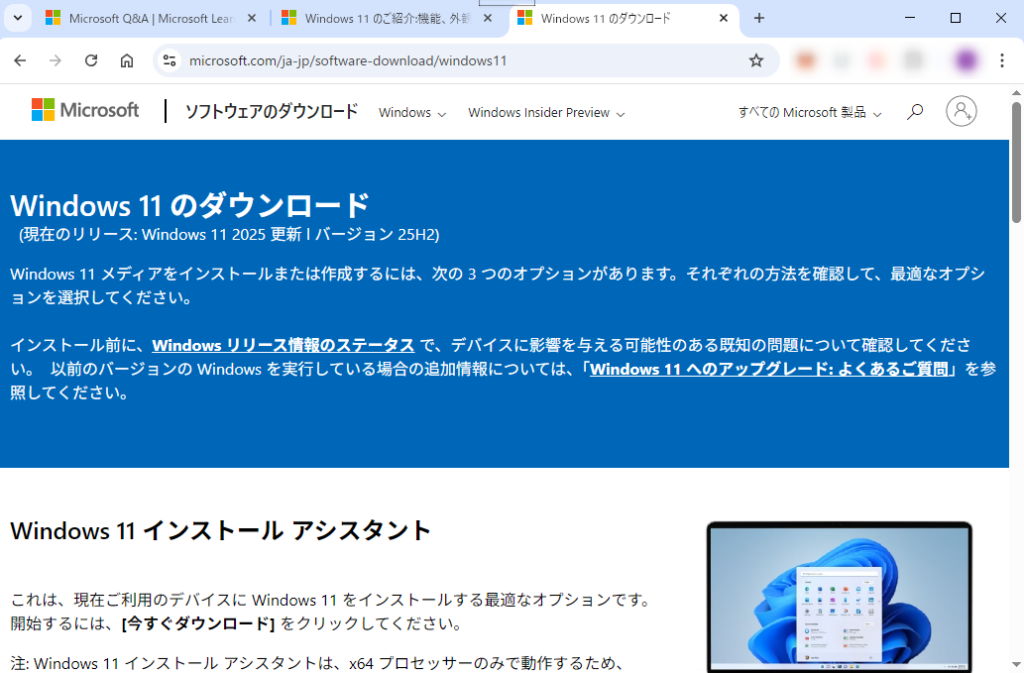Viewport: 1024px width, 673px height.
Task: Click the Microsoft logo
Action: [85, 110]
